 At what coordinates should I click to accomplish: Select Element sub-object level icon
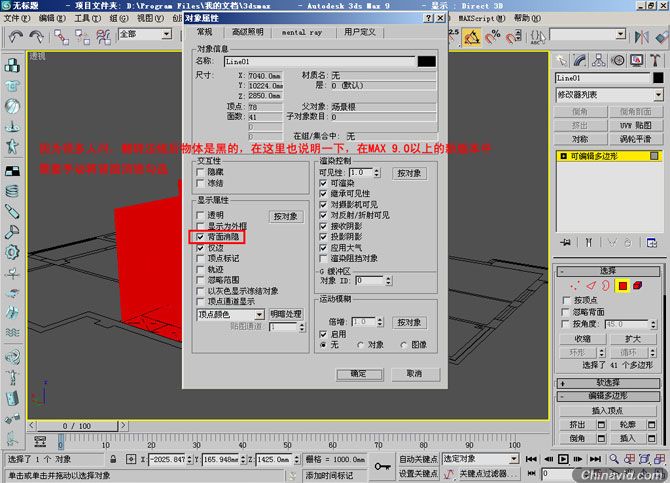click(638, 286)
